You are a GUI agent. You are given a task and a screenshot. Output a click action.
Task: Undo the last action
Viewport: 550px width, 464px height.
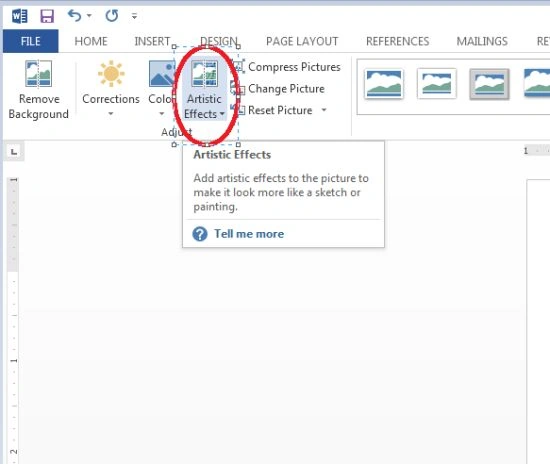74,16
